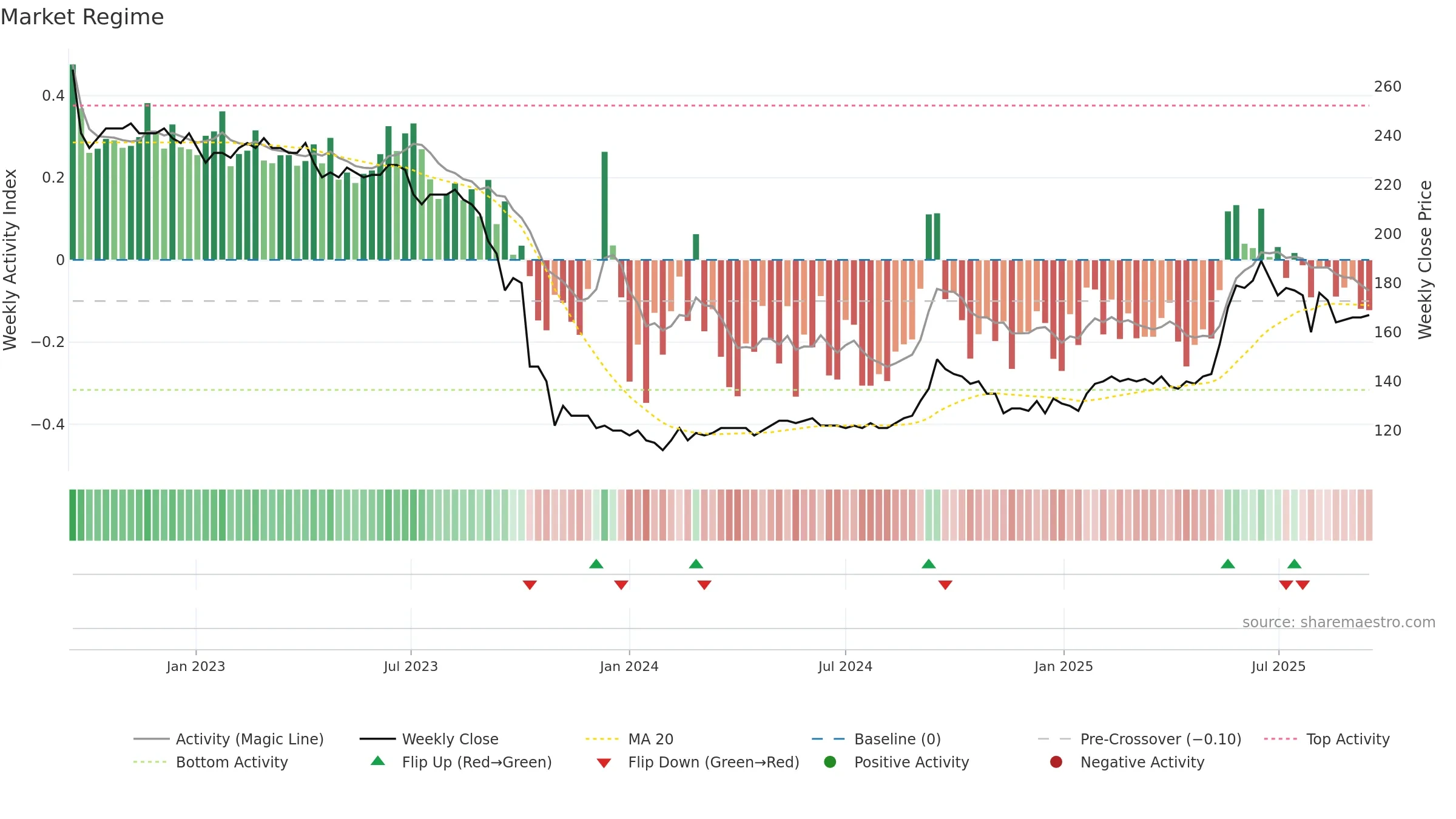This screenshot has width=1456, height=819.
Task: Select the Flip Up marker after Jul 2025
Action: tap(1295, 564)
